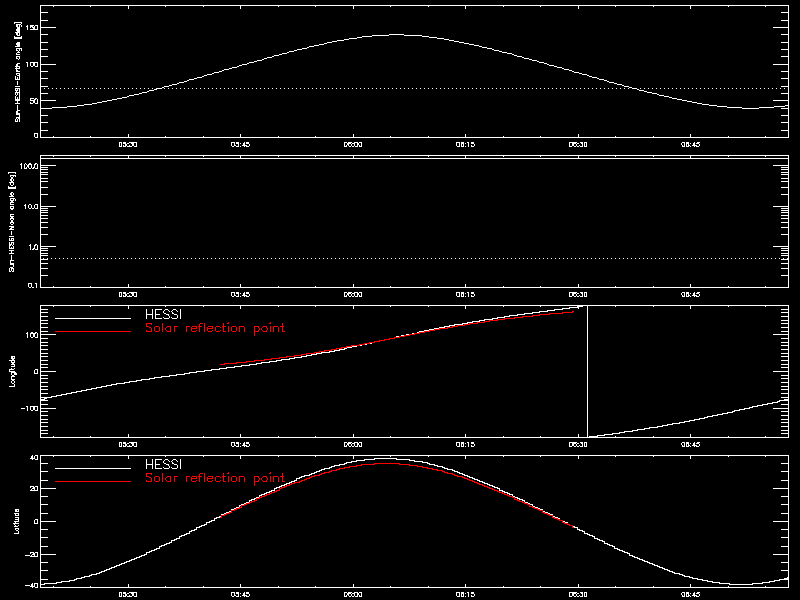
Task: Click '100.0' tick label on Noon angle plot
Action: (x=28, y=166)
